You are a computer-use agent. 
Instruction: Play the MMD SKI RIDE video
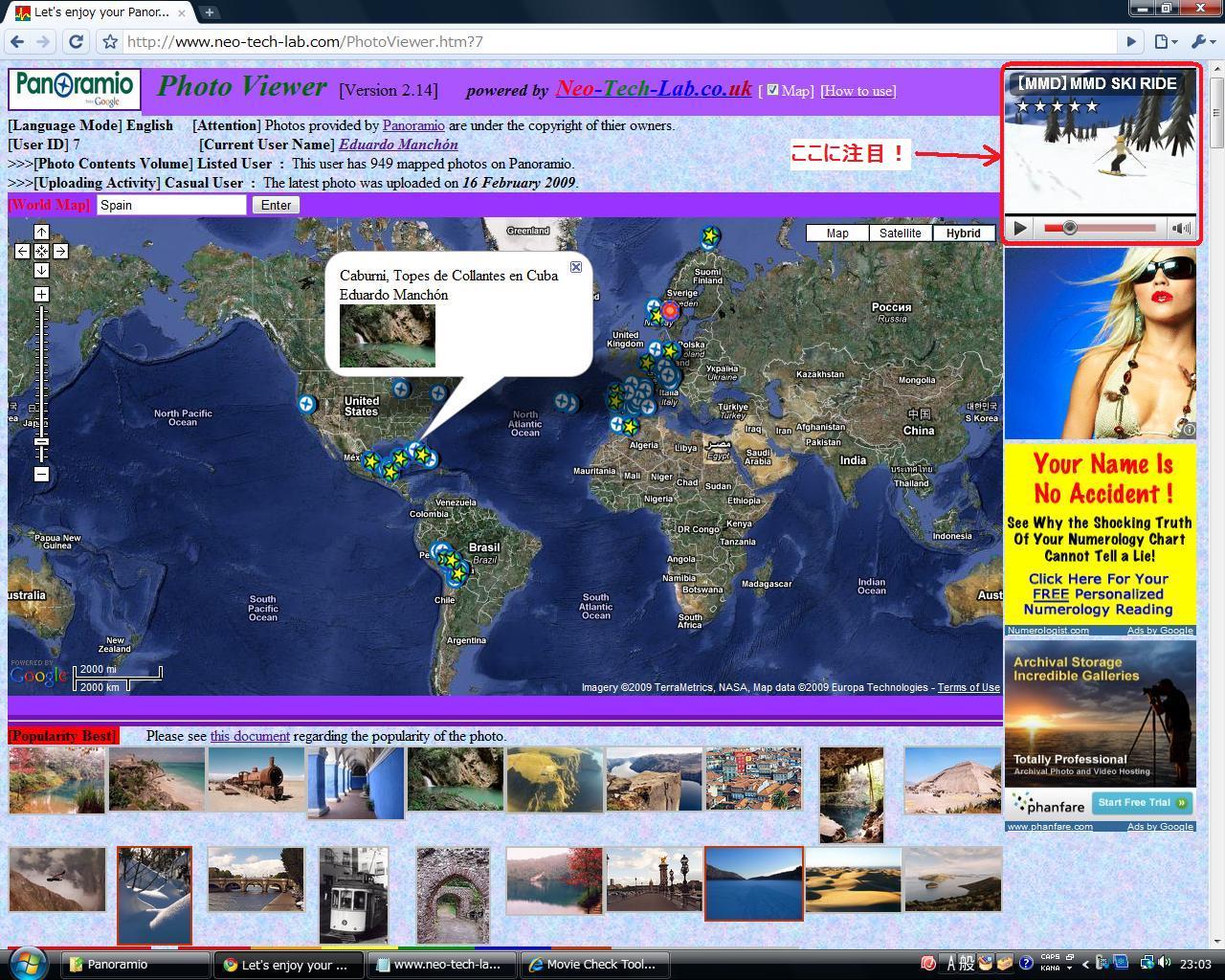pyautogui.click(x=1020, y=228)
